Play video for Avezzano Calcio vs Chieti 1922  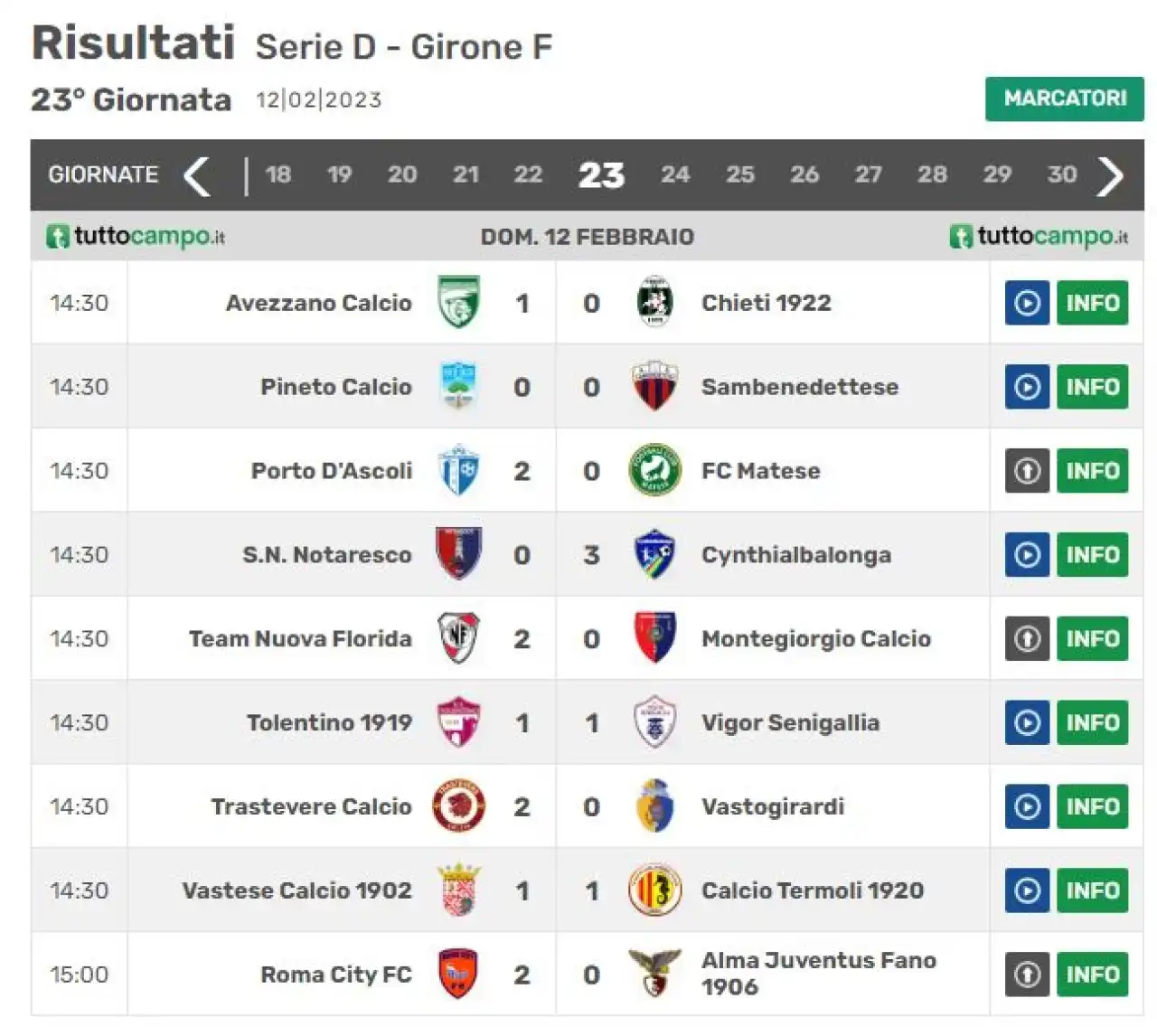(x=1027, y=303)
